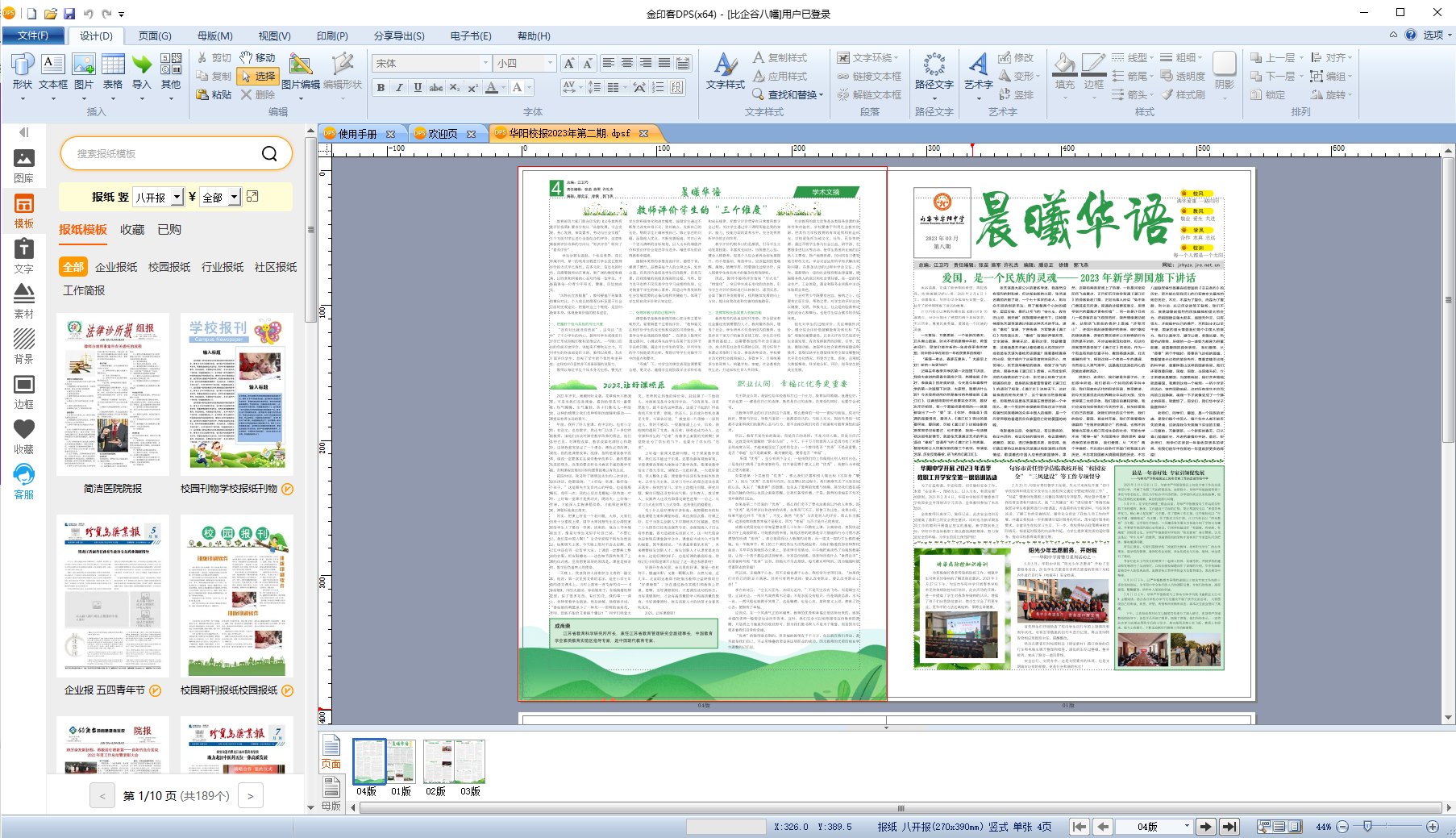The image size is (1456, 838).
Task: Click the save icon in quick access bar
Action: tap(69, 14)
